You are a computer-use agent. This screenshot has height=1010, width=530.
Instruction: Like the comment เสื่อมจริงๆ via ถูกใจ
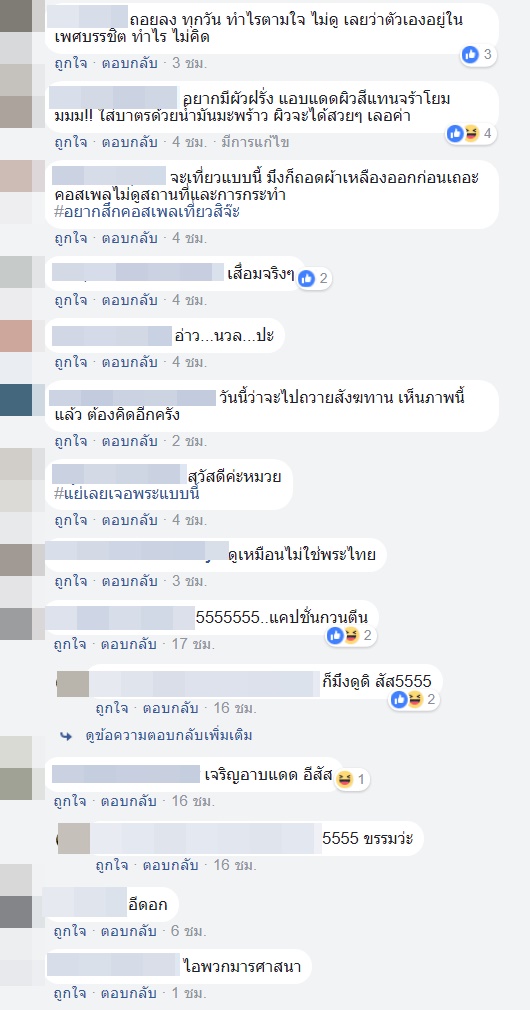(71, 300)
